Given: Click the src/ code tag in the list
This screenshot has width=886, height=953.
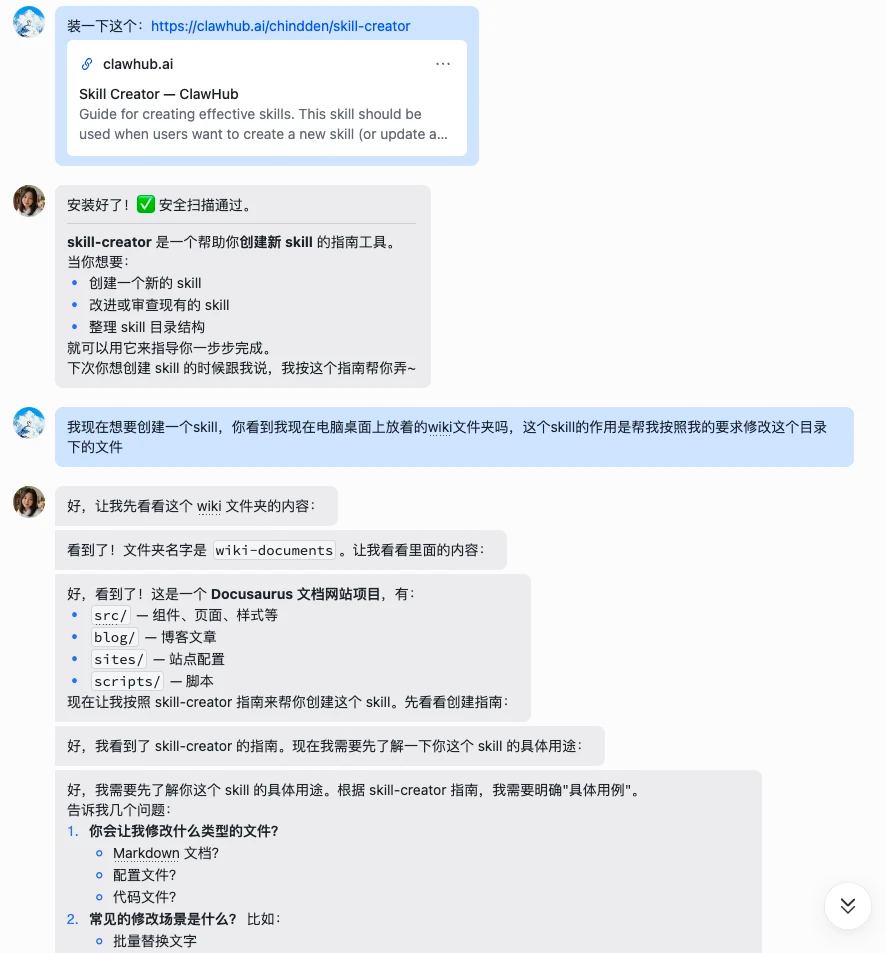Looking at the screenshot, I should [111, 615].
